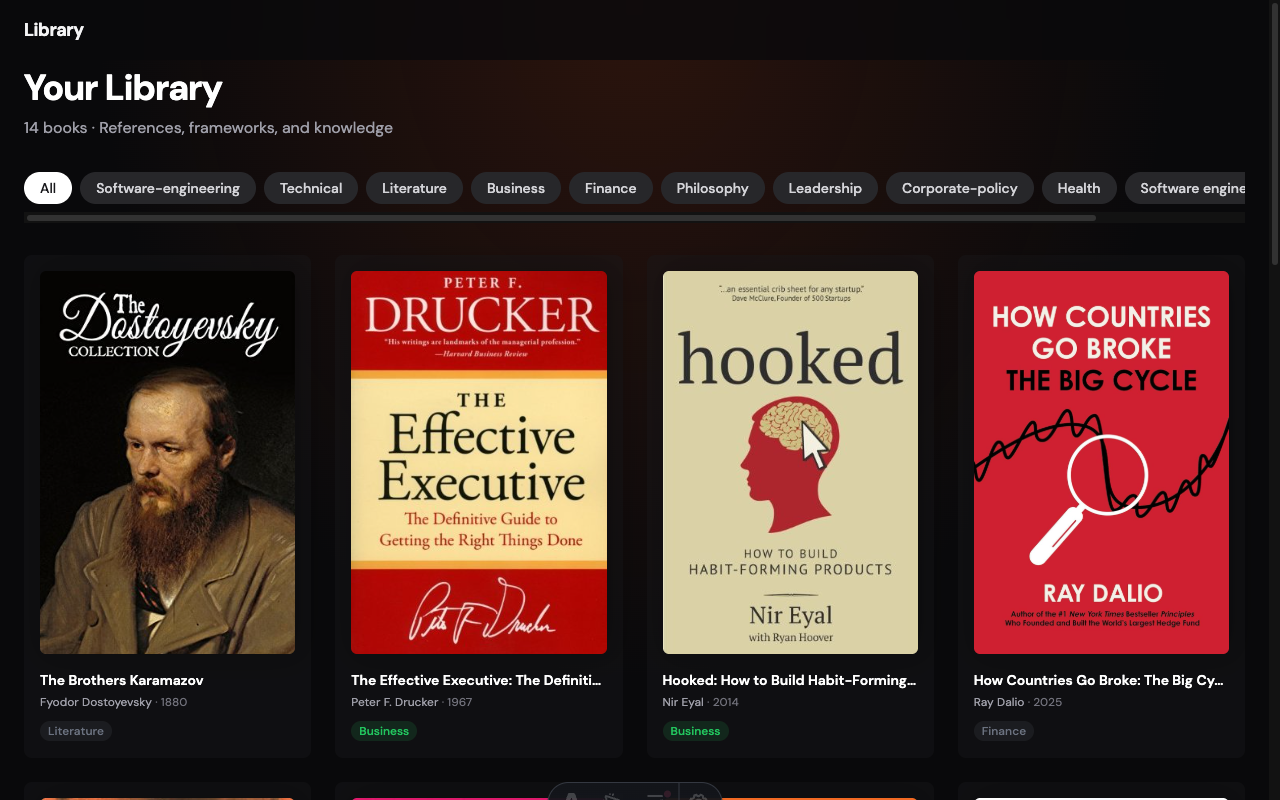Select the pointer tool in the bottom toolbar
The height and width of the screenshot is (800, 1280).
coord(613,796)
